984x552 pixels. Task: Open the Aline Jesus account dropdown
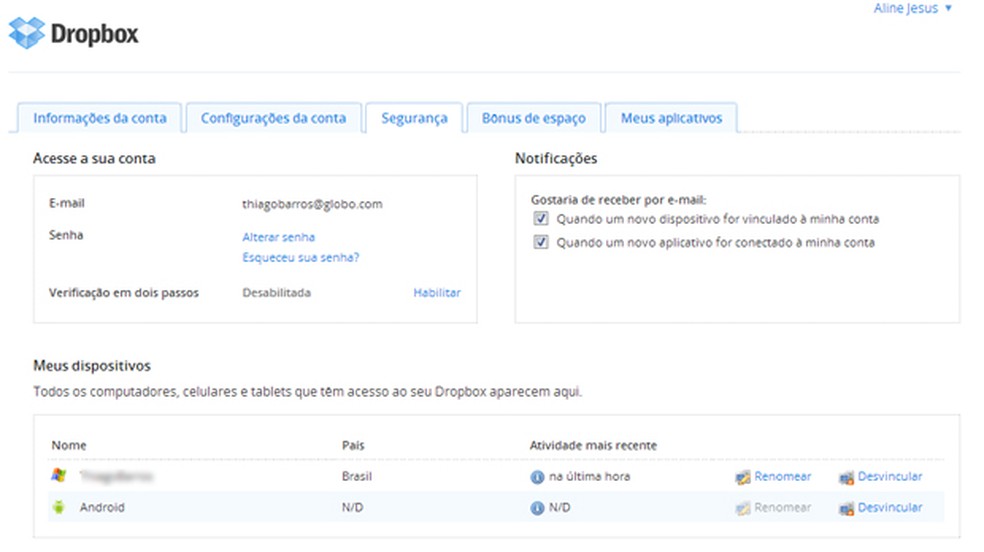click(912, 8)
